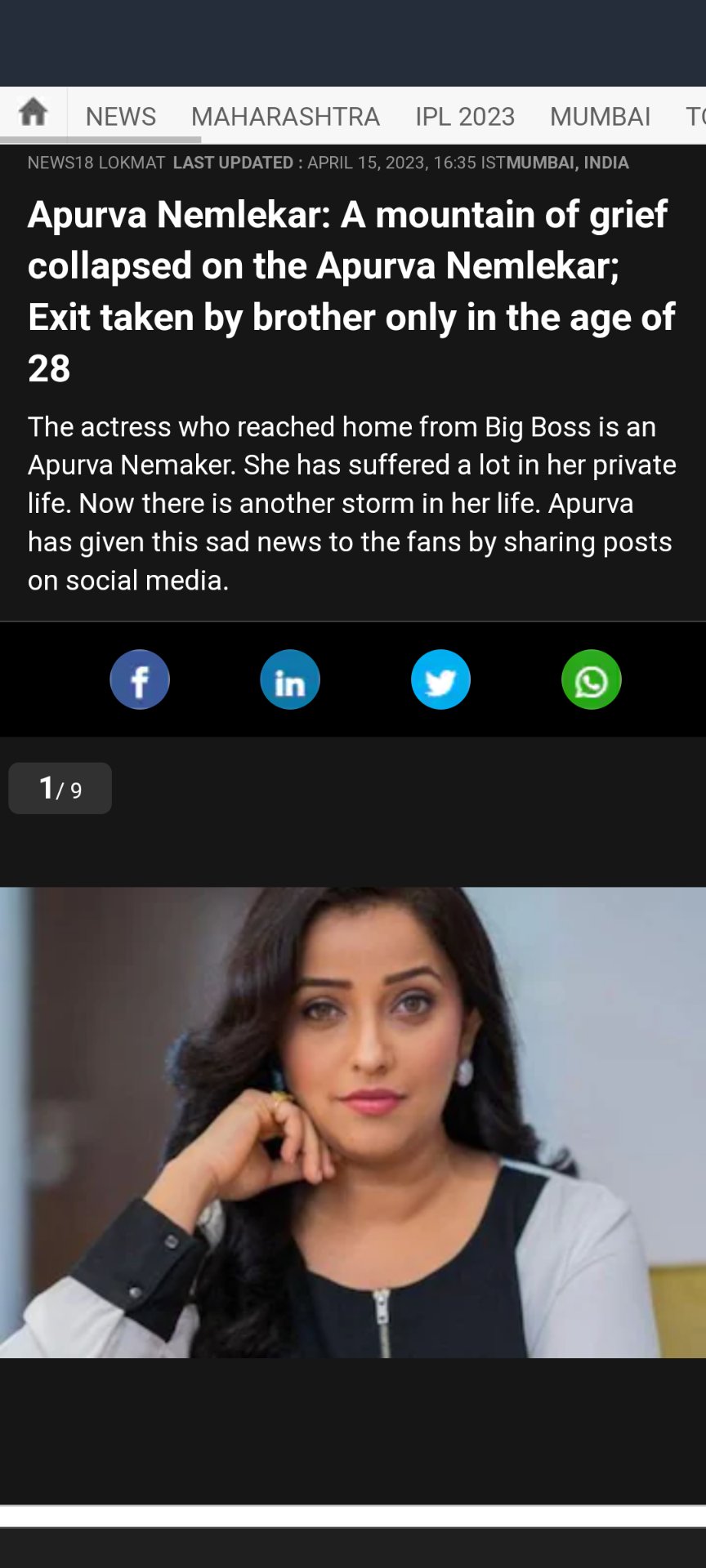Screen dimensions: 706x1568
Task: Click the article summary paragraph
Action: (352, 503)
